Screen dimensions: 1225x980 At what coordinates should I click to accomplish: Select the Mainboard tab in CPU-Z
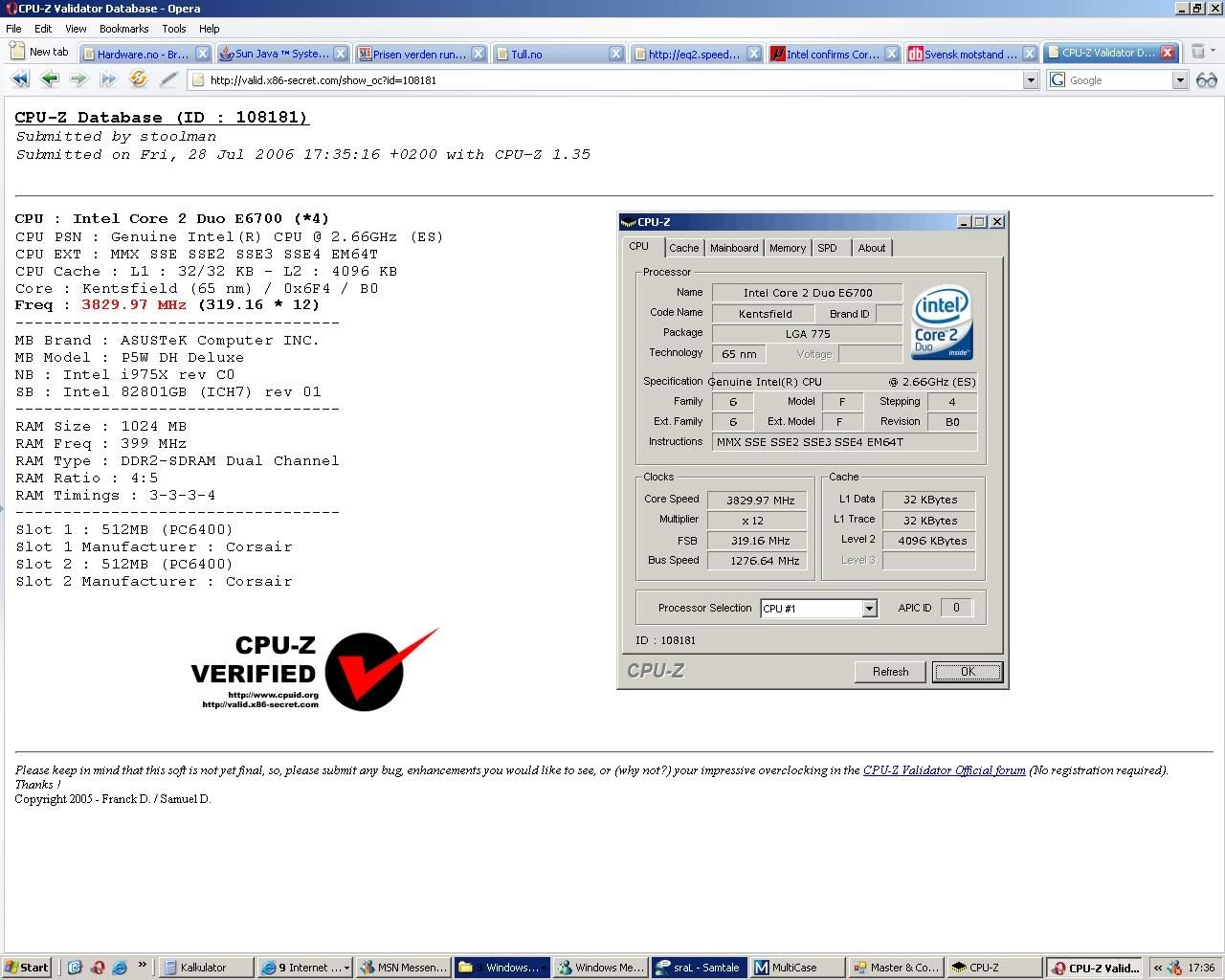[734, 248]
